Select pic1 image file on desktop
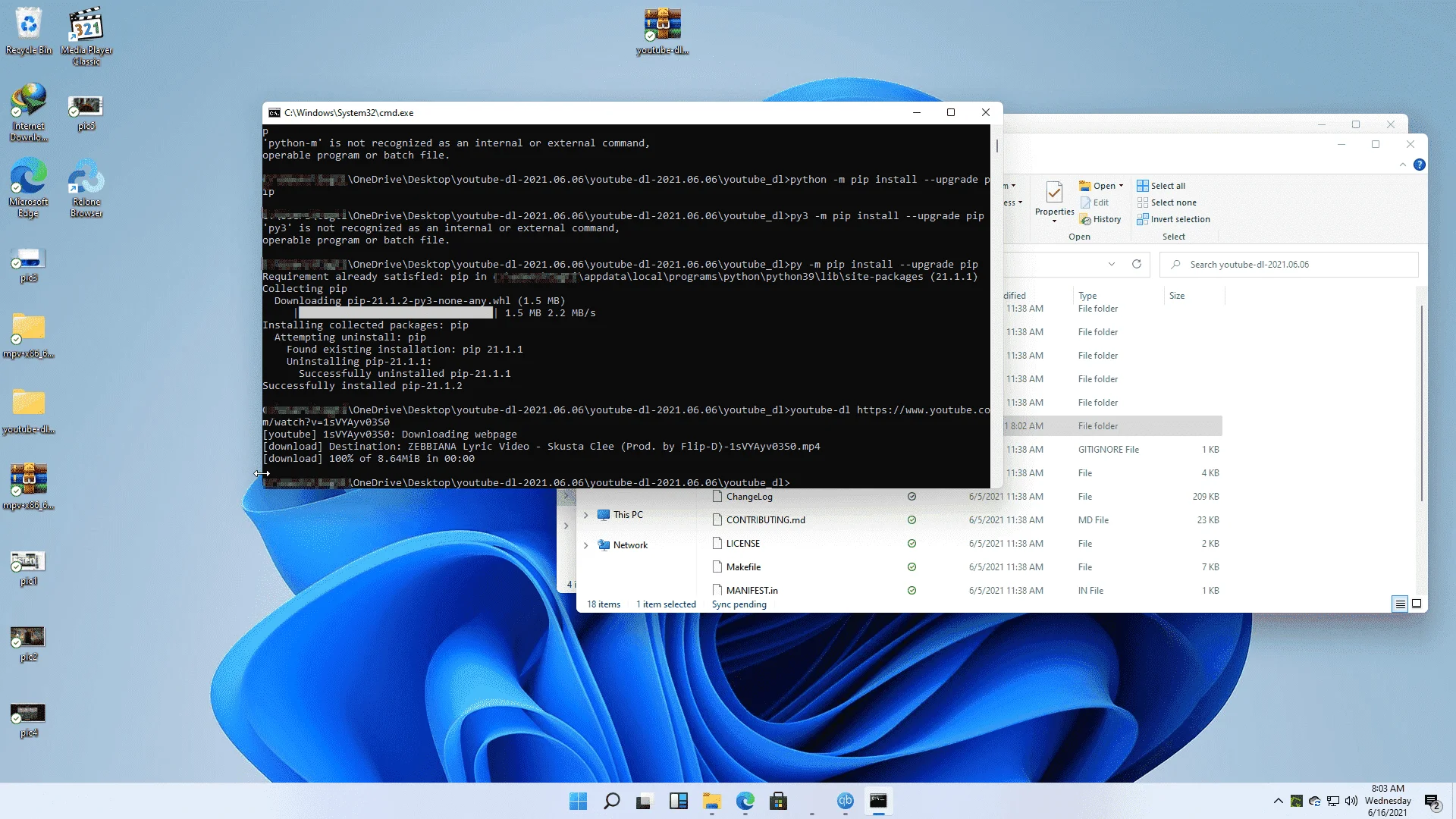 click(29, 568)
